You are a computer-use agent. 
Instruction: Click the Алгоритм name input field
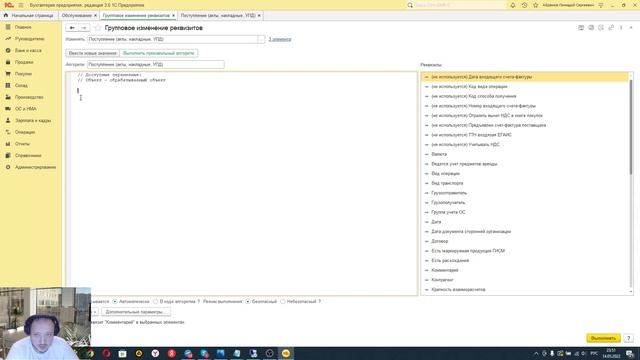(156, 64)
